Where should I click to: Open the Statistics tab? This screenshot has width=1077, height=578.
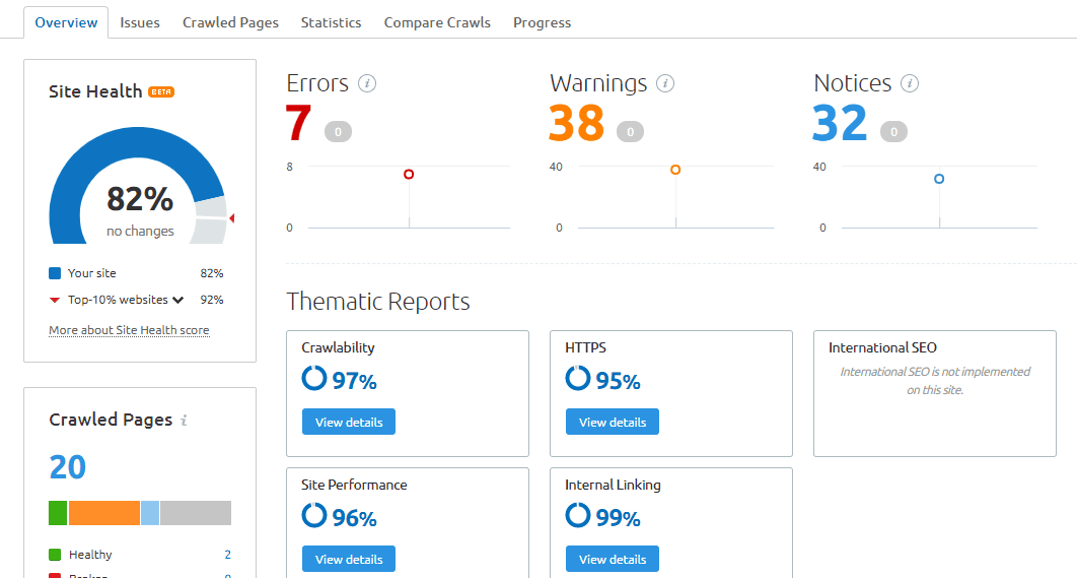[x=331, y=23]
